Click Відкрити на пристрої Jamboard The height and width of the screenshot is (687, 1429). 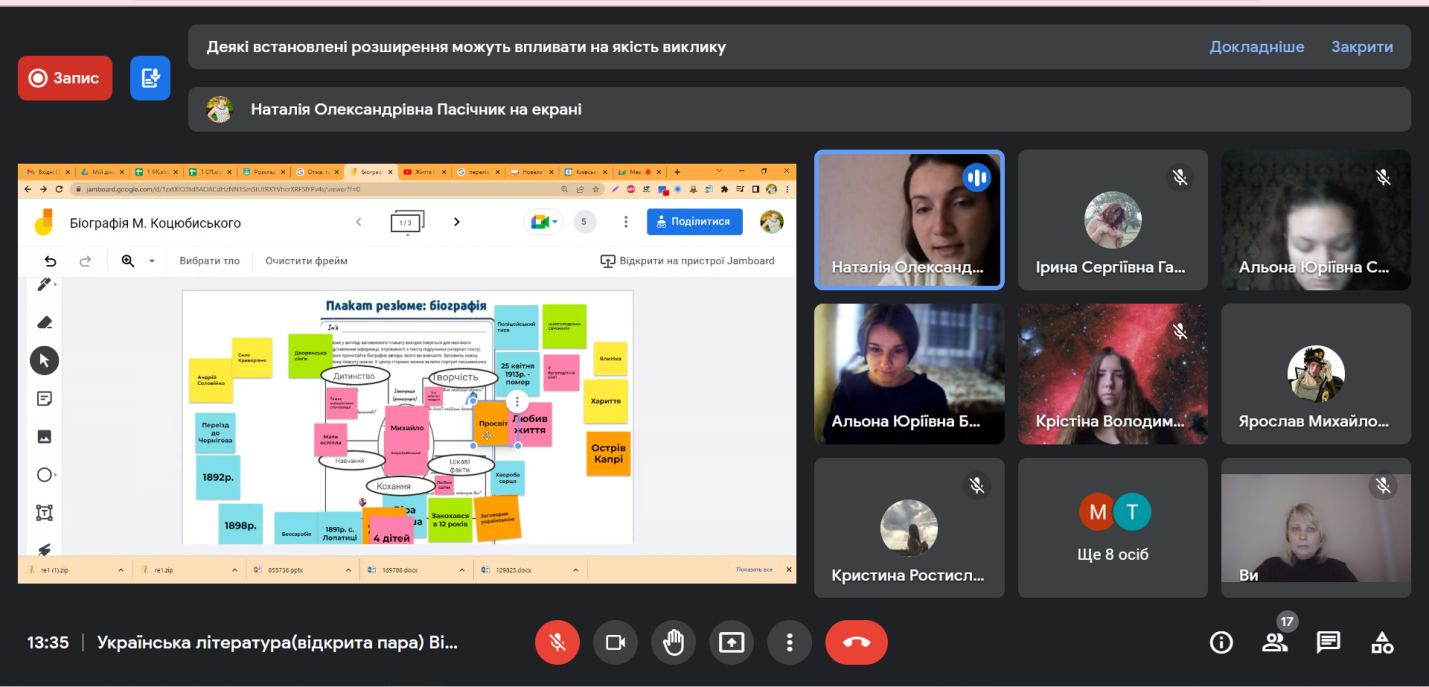click(687, 261)
